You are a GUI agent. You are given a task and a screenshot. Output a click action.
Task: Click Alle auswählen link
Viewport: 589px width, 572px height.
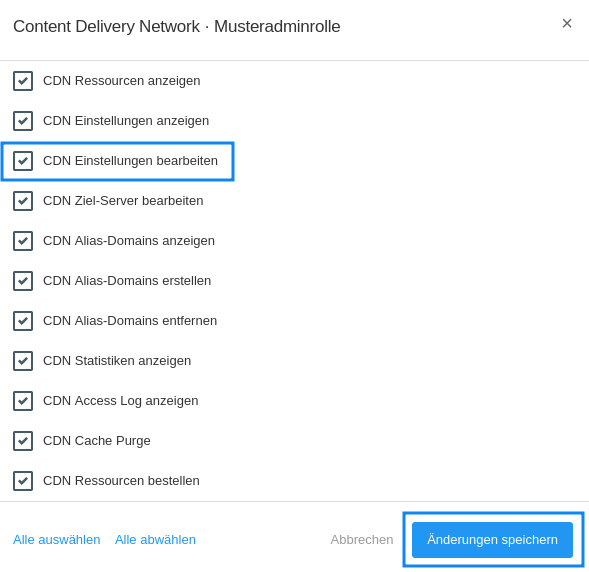click(x=57, y=540)
